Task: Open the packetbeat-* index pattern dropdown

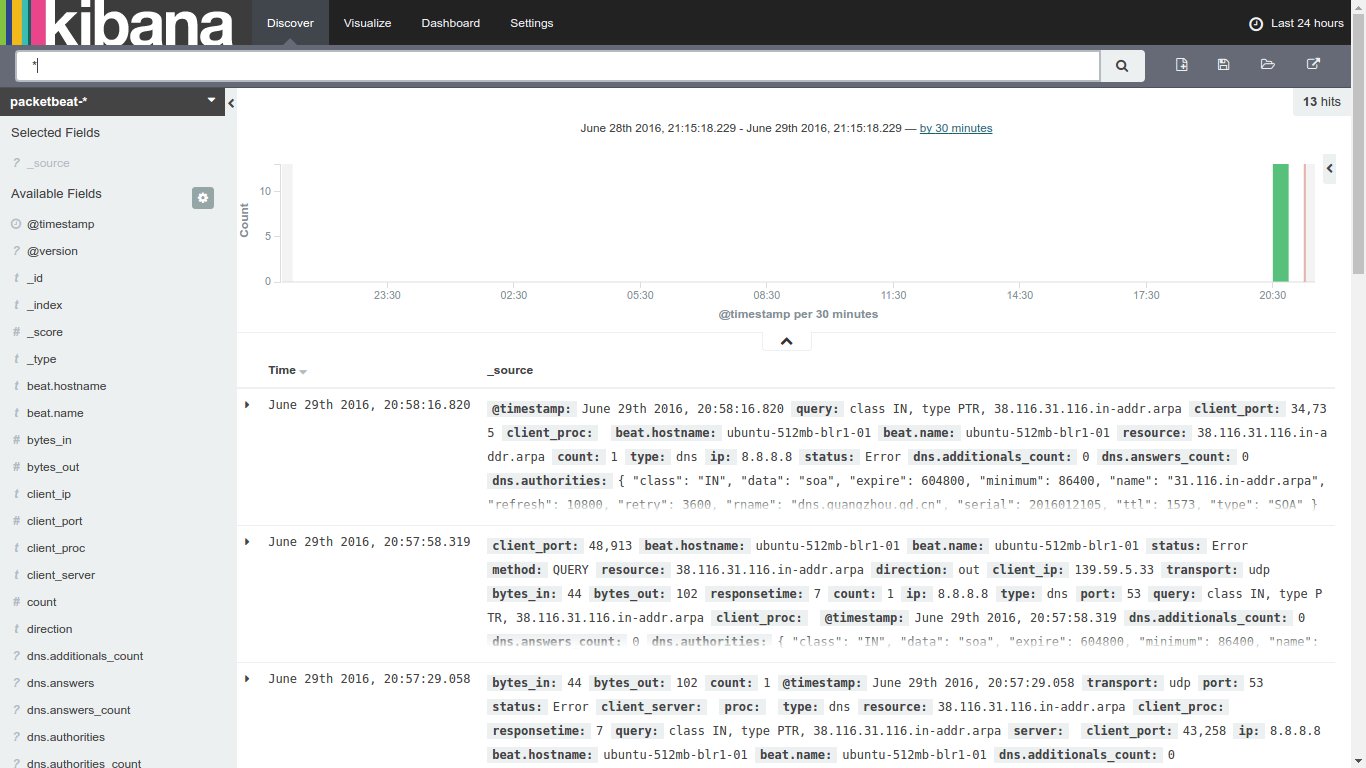Action: (112, 102)
